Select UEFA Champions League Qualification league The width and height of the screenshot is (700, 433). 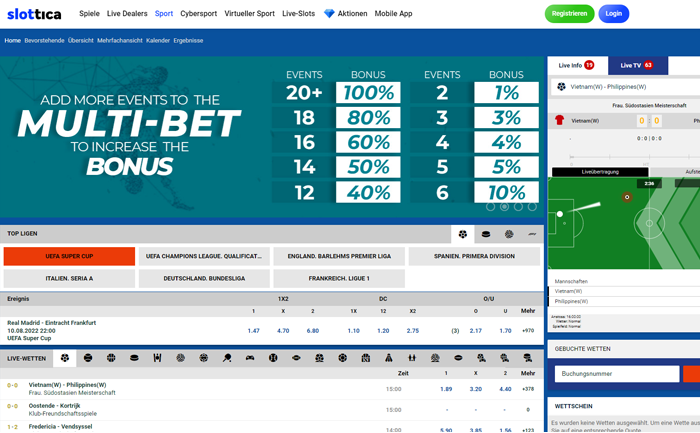tap(204, 256)
